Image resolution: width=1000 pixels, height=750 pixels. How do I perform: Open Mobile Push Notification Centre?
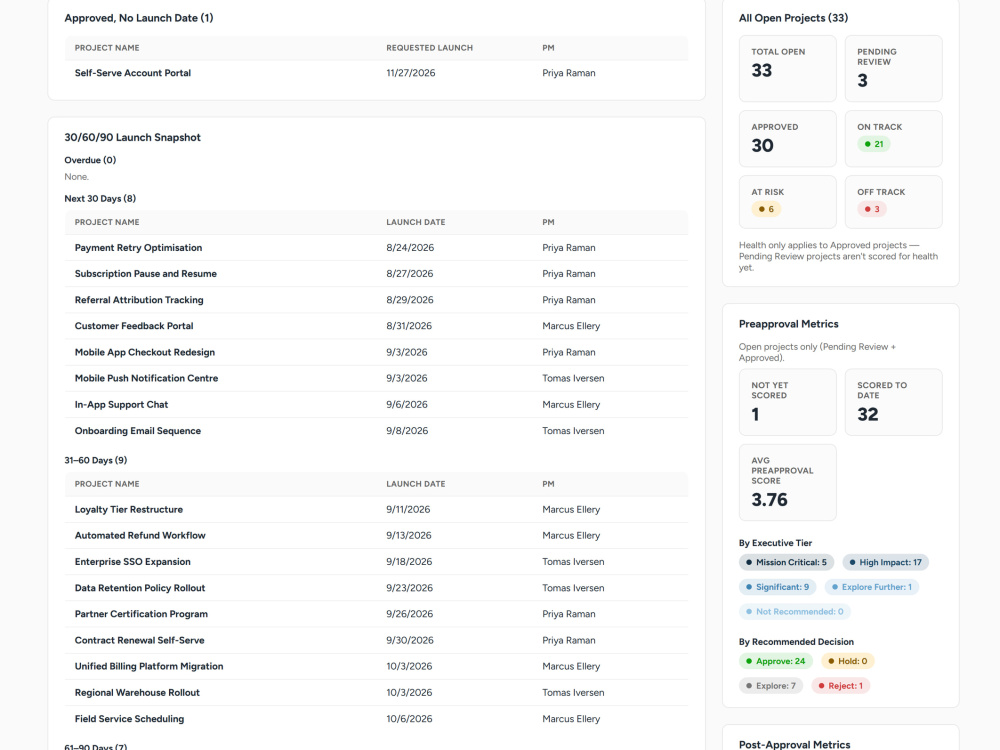pos(146,378)
